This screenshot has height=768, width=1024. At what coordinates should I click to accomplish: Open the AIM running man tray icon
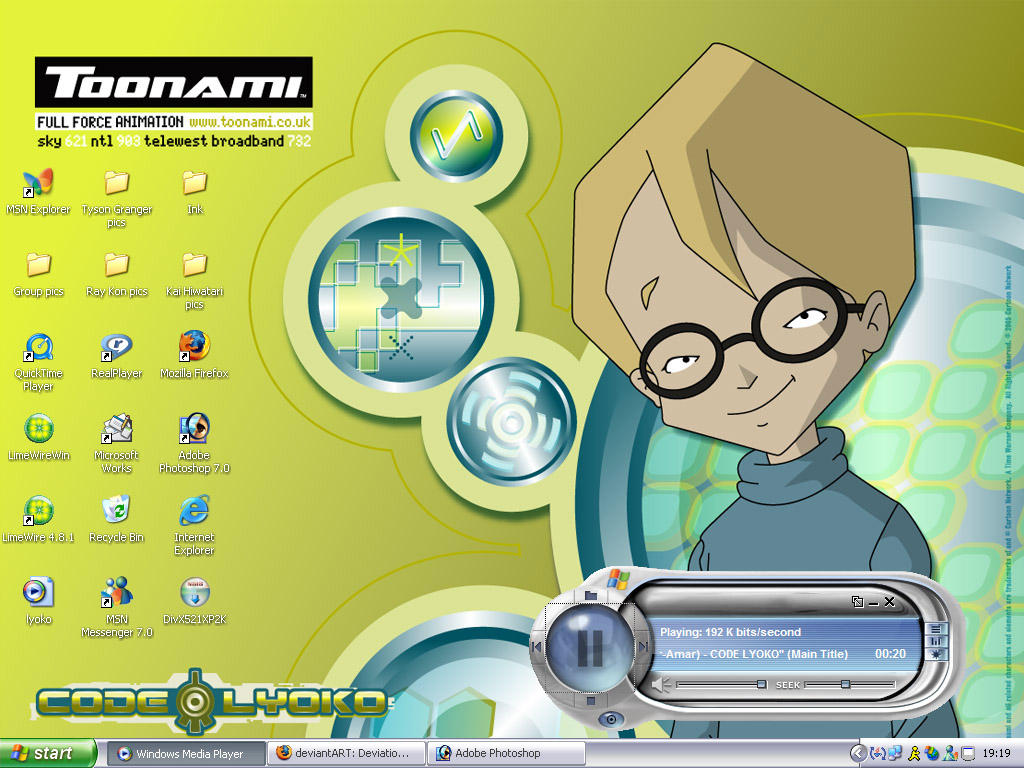click(x=915, y=753)
